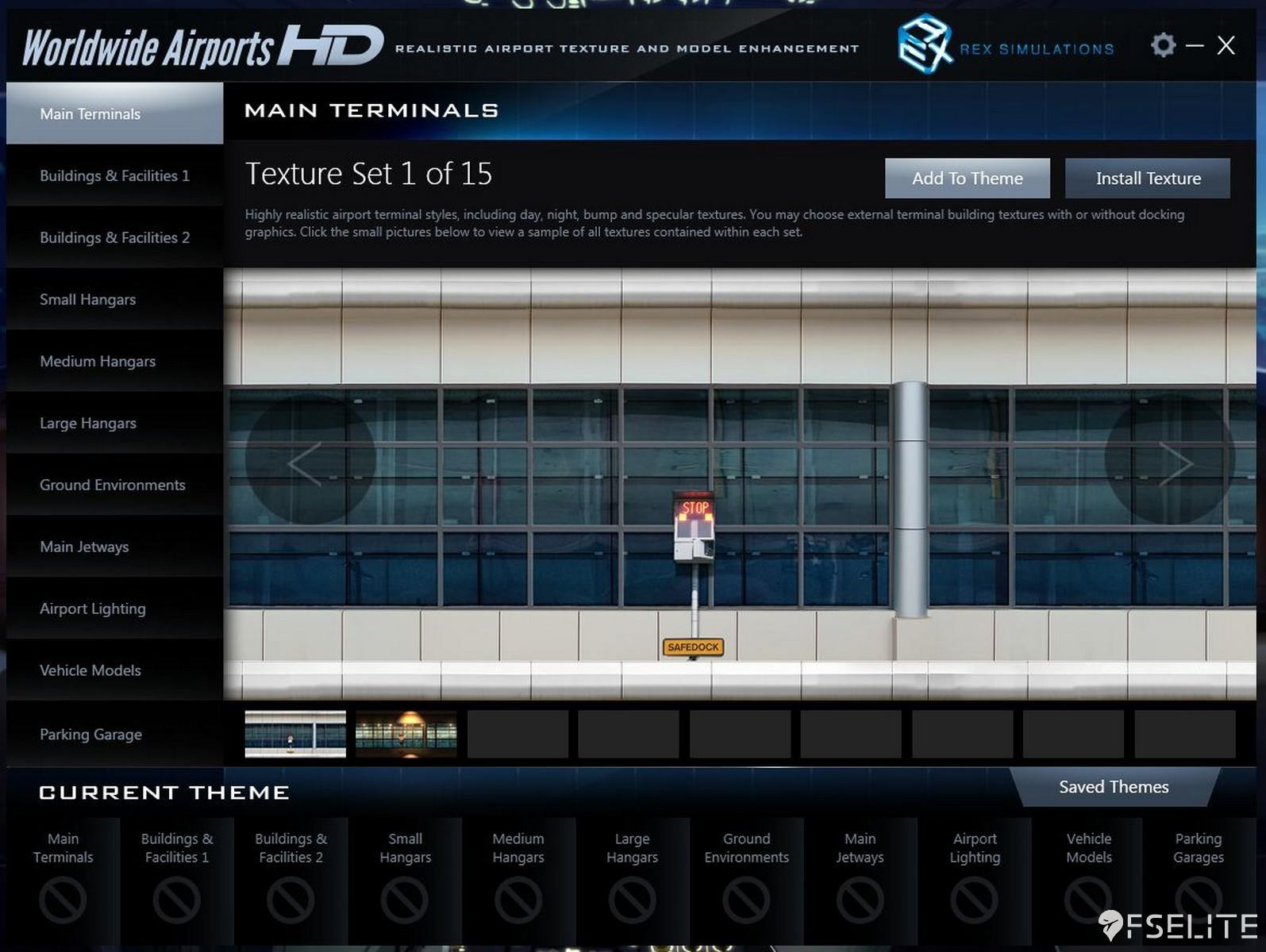Click the REX Simulations cube logo
The image size is (1266, 952).
click(x=924, y=44)
